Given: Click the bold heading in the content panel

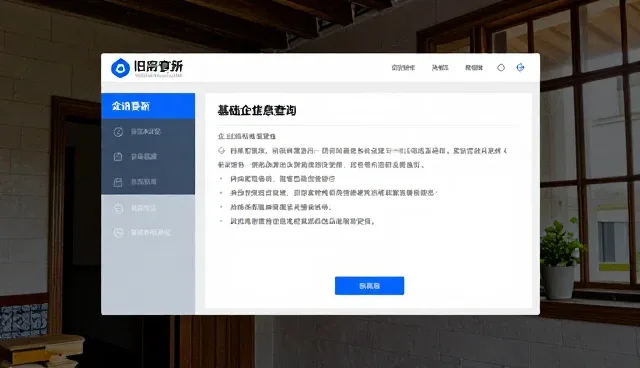Looking at the screenshot, I should [x=257, y=111].
